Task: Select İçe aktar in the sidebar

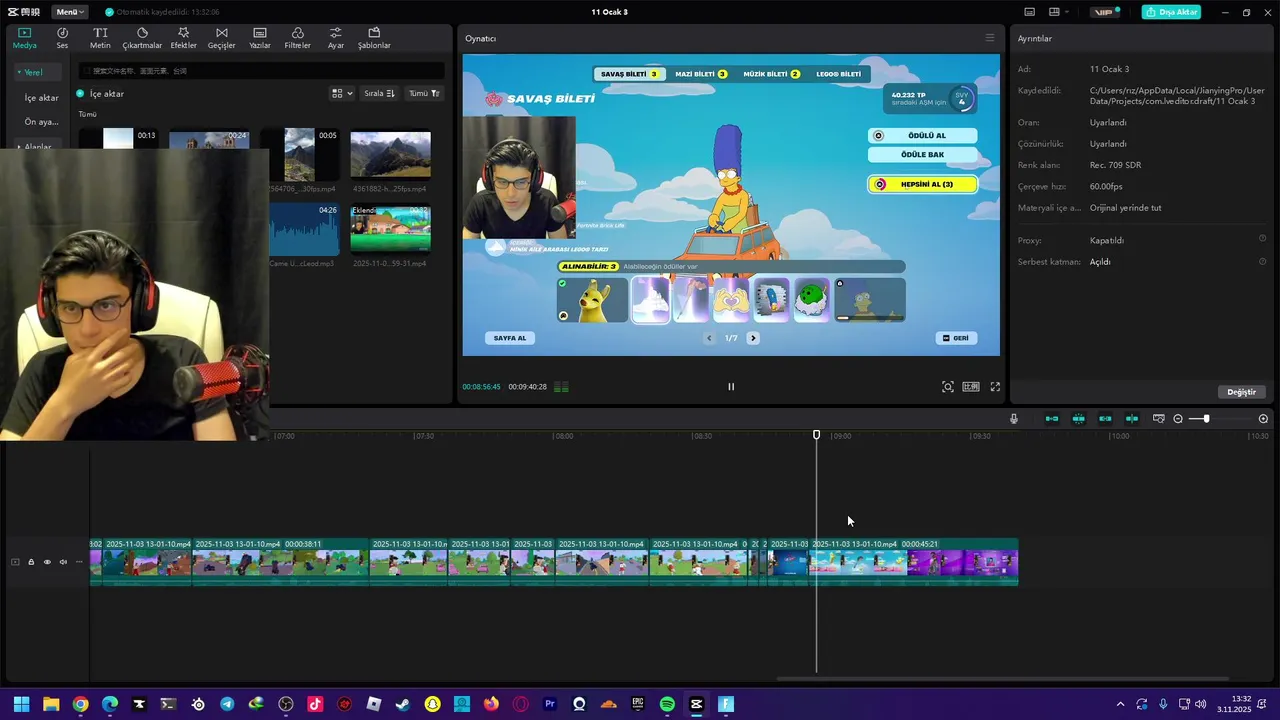Action: pos(42,98)
